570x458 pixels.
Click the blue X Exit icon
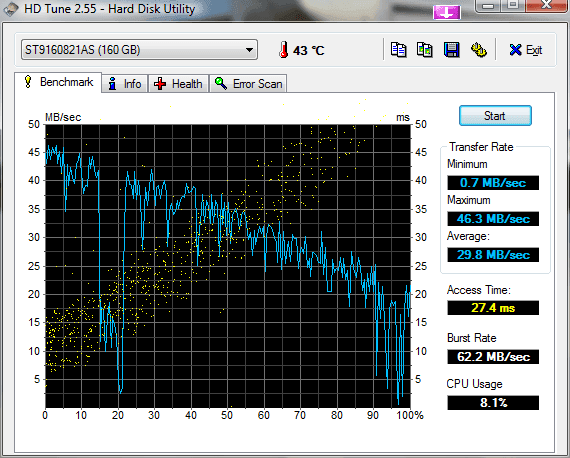tap(515, 50)
